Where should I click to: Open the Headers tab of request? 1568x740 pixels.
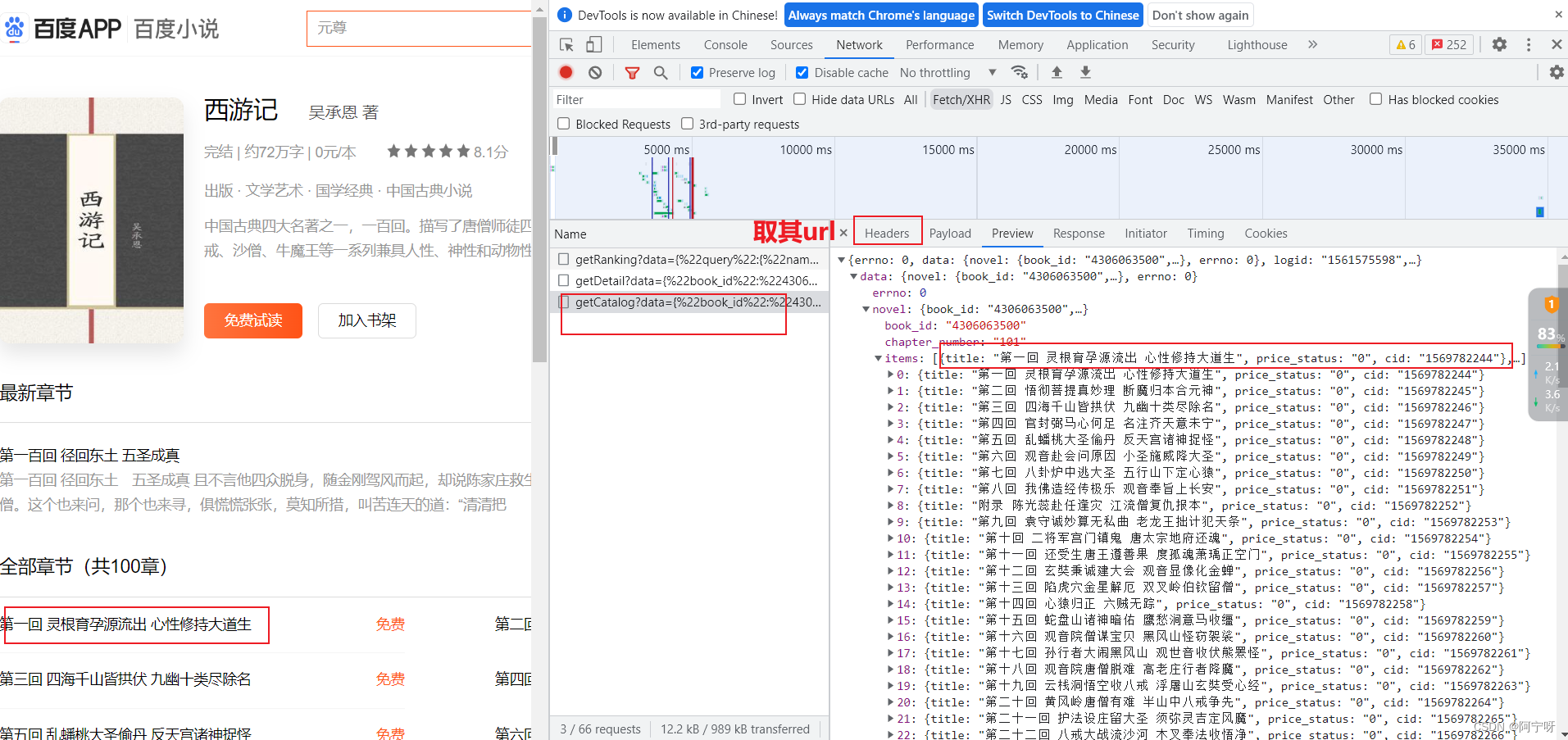point(887,234)
